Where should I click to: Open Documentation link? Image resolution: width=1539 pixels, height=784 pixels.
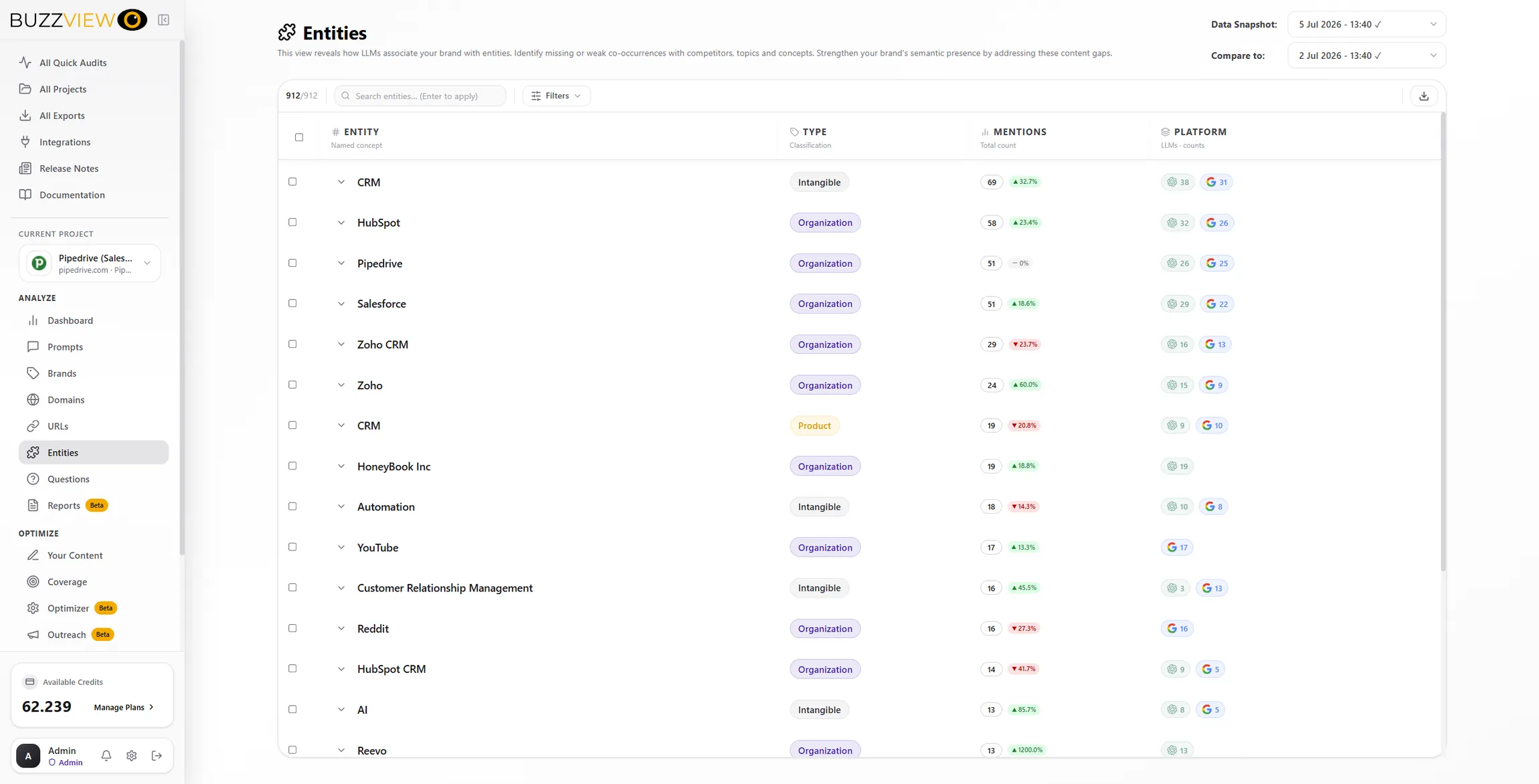coord(90,195)
